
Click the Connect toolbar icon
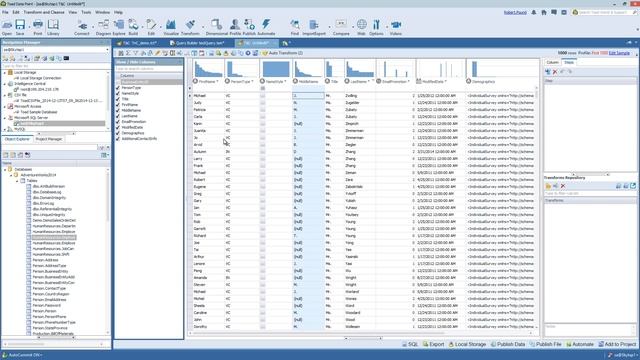(82, 27)
